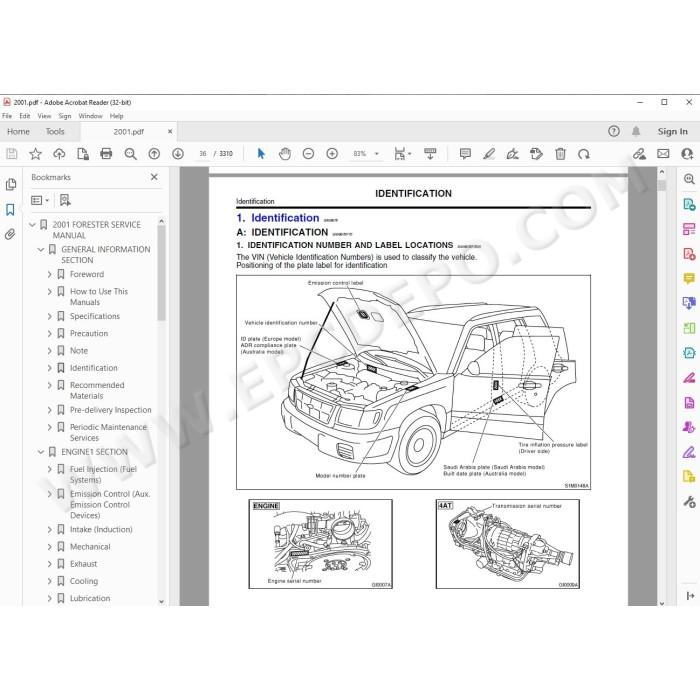Click the add comment note icon
This screenshot has height=700, width=700.
point(465,154)
